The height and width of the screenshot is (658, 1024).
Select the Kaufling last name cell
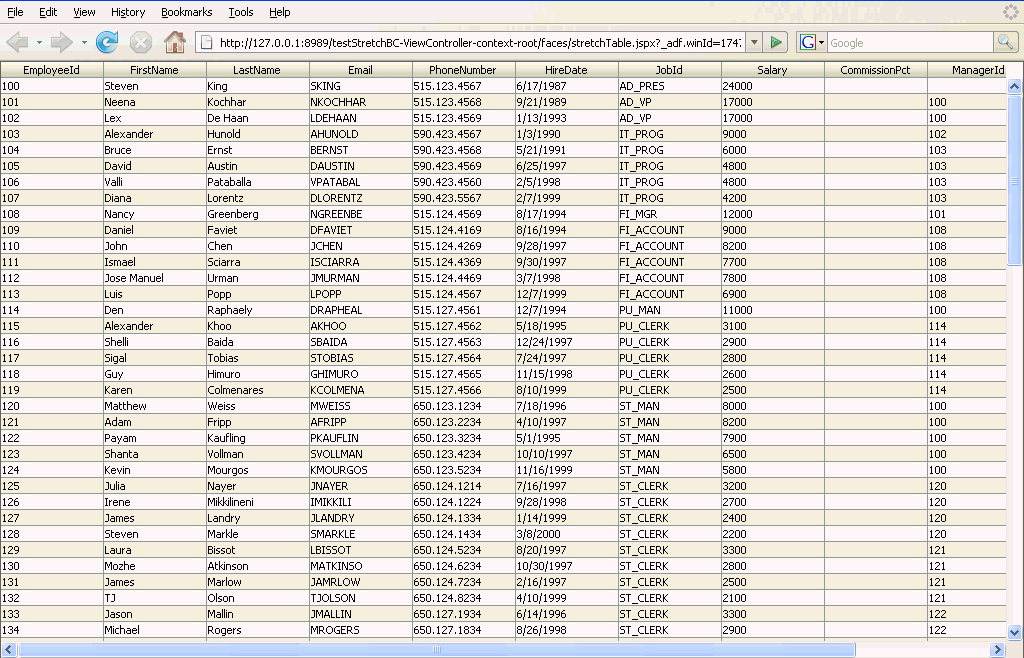click(x=257, y=438)
